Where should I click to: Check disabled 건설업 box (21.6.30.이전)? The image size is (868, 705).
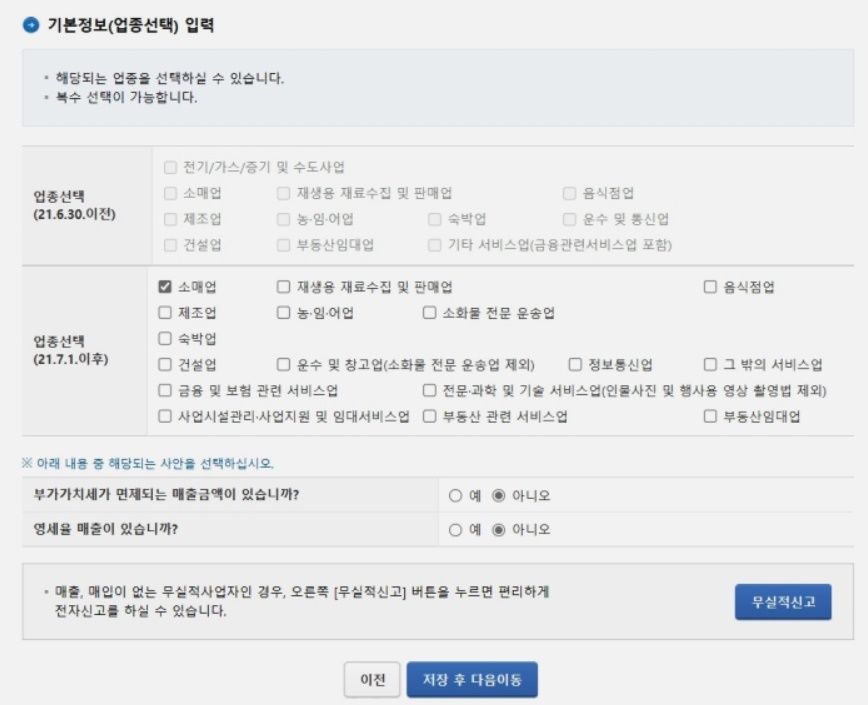coord(170,245)
